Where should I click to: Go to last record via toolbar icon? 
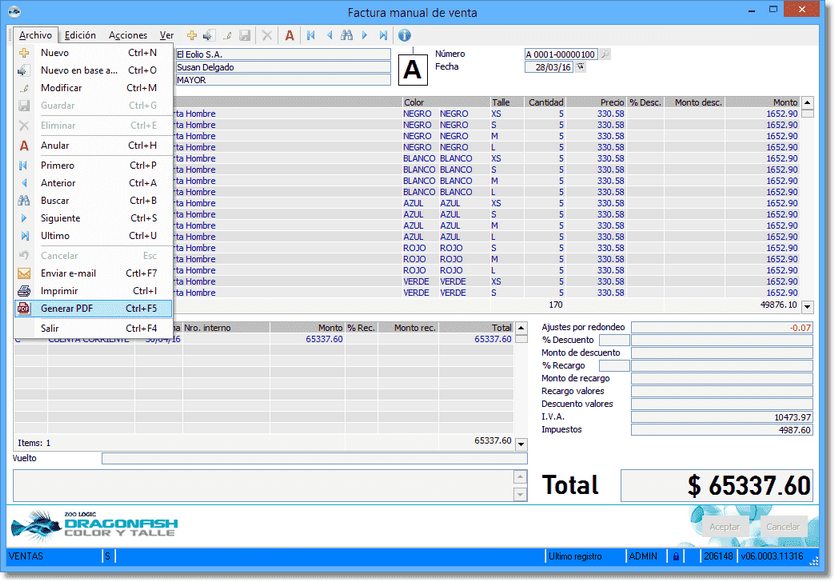[383, 36]
